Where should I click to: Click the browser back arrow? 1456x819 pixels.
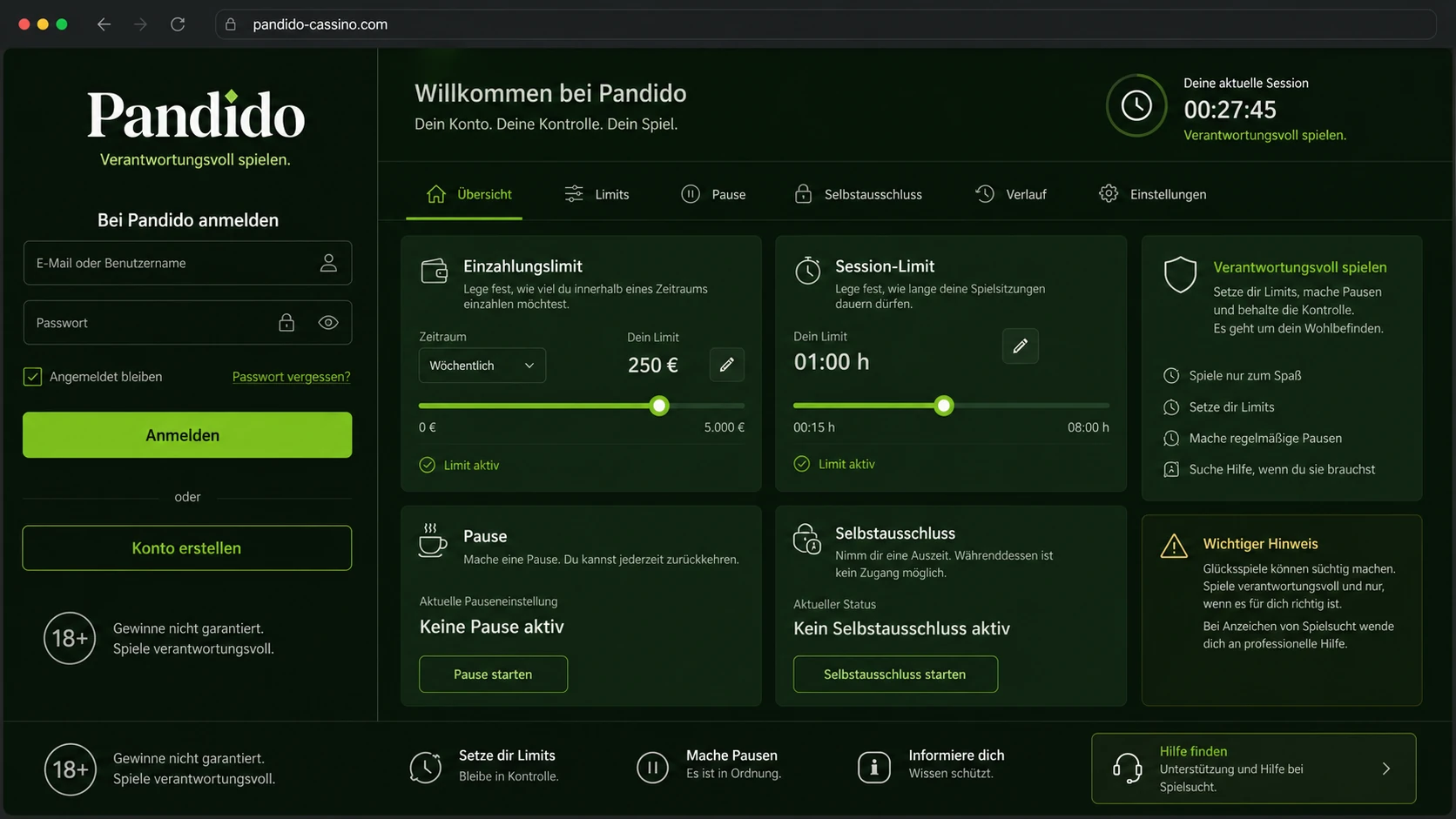click(104, 24)
